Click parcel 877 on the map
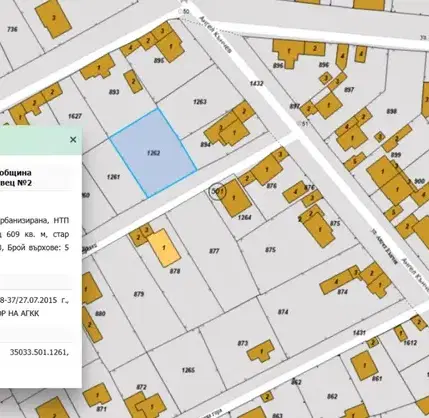 (x=214, y=251)
